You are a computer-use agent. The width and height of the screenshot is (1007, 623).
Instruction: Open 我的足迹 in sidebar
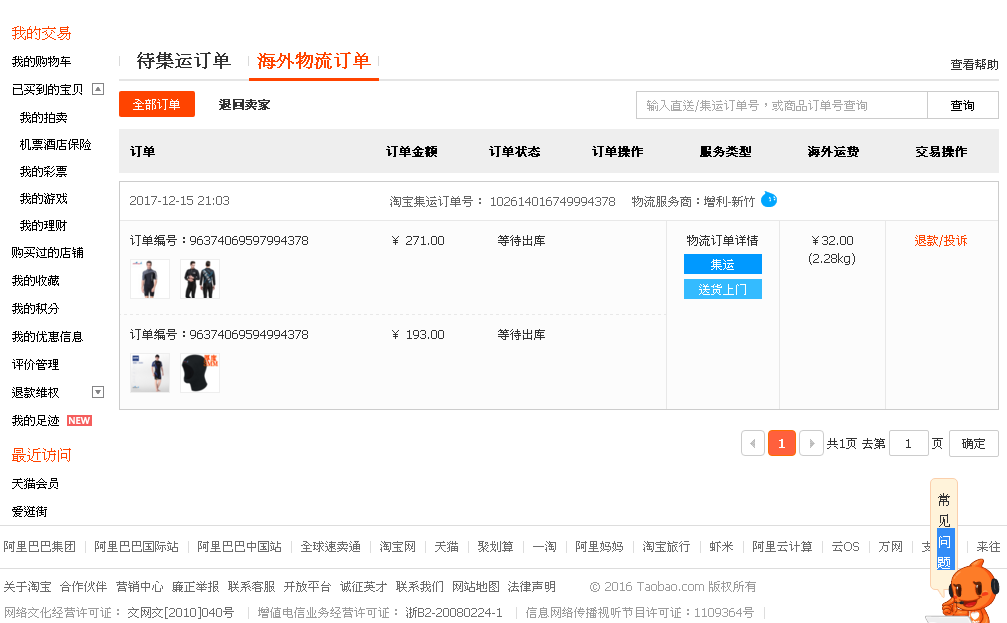35,421
